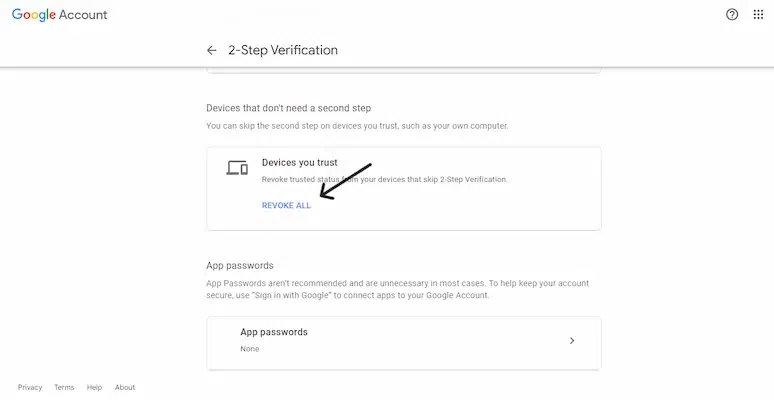Viewport: 774px width, 400px height.
Task: Expand App passwords using the chevron arrow
Action: click(572, 341)
